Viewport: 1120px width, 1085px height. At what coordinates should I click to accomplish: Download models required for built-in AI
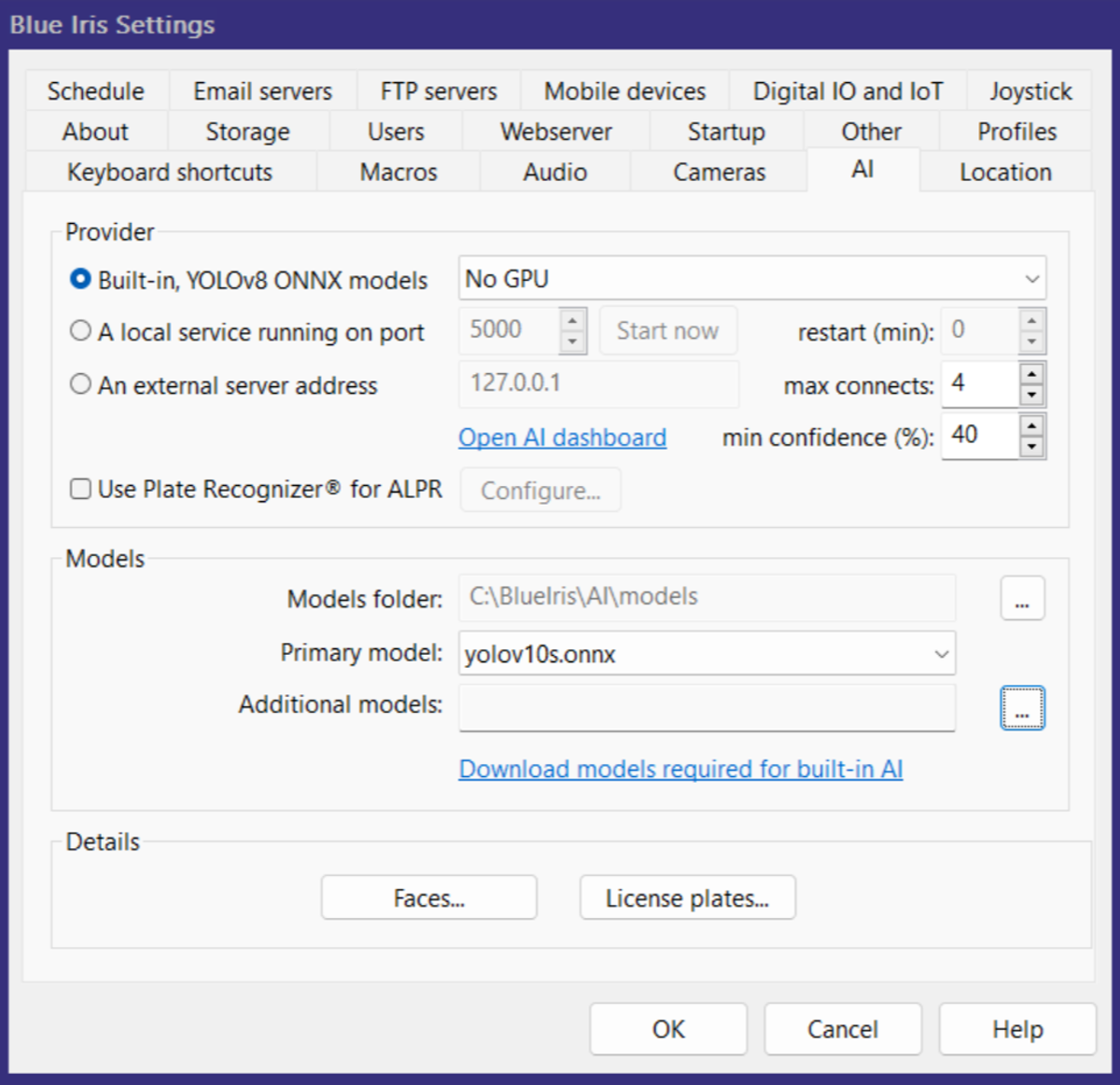click(681, 769)
